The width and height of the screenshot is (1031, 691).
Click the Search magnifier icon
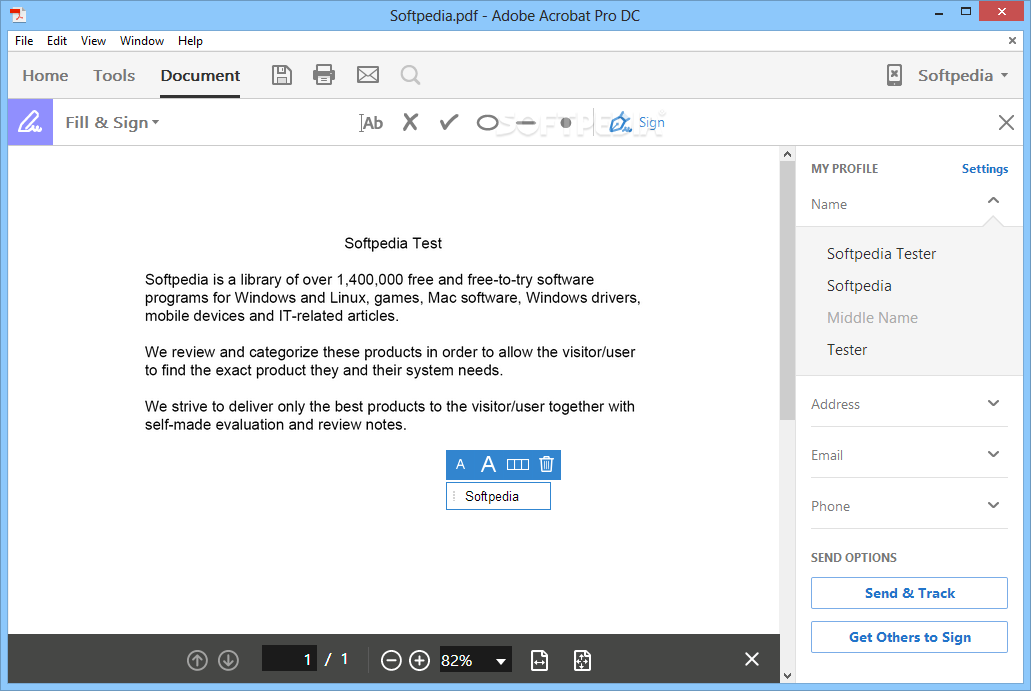[410, 75]
